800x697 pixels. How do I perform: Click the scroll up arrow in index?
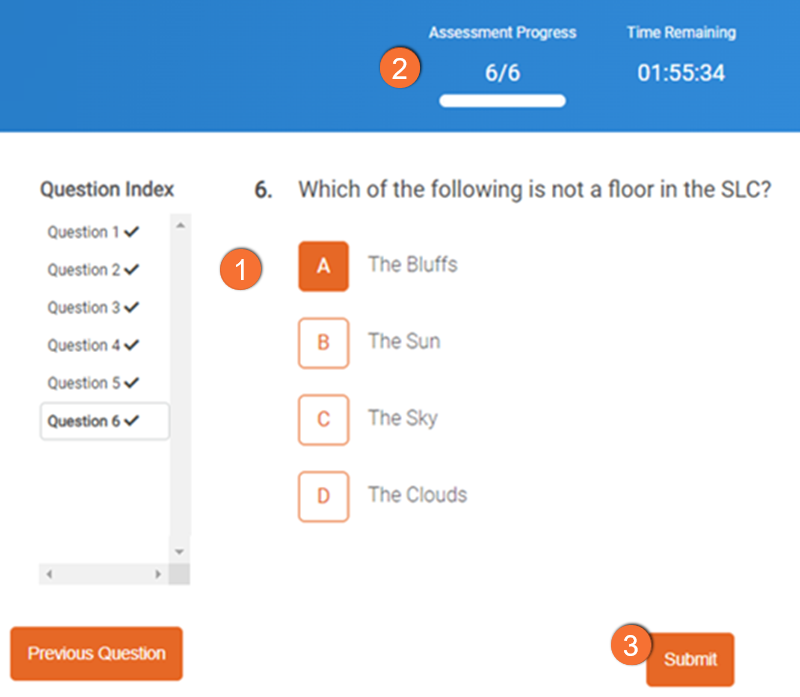coord(180,225)
